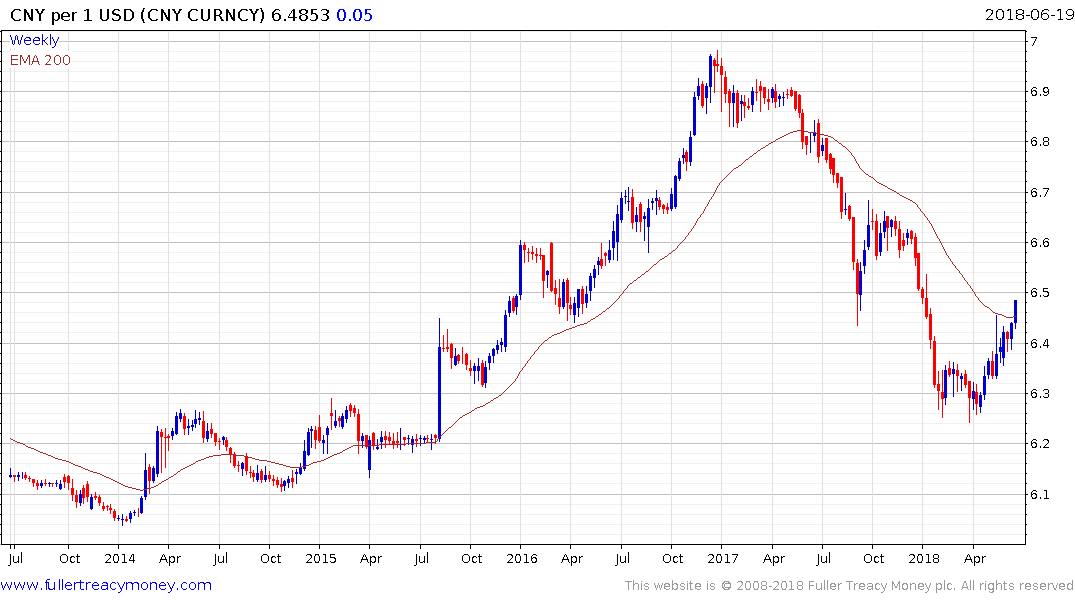Screen dimensions: 1075x600
Task: Click the y-axis label 6.7
Action: [1040, 193]
